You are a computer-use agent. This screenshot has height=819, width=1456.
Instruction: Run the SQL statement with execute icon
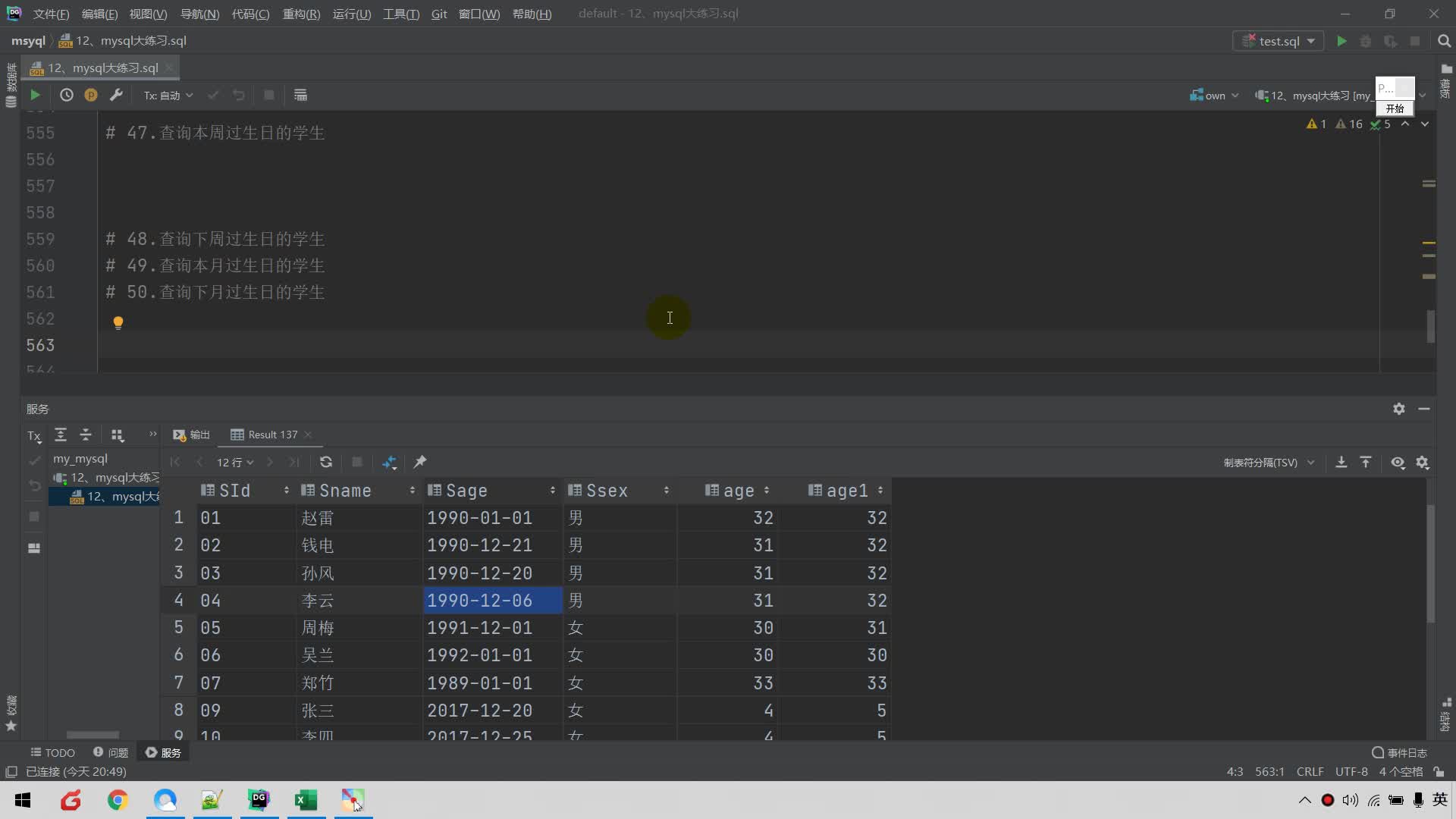pyautogui.click(x=35, y=95)
